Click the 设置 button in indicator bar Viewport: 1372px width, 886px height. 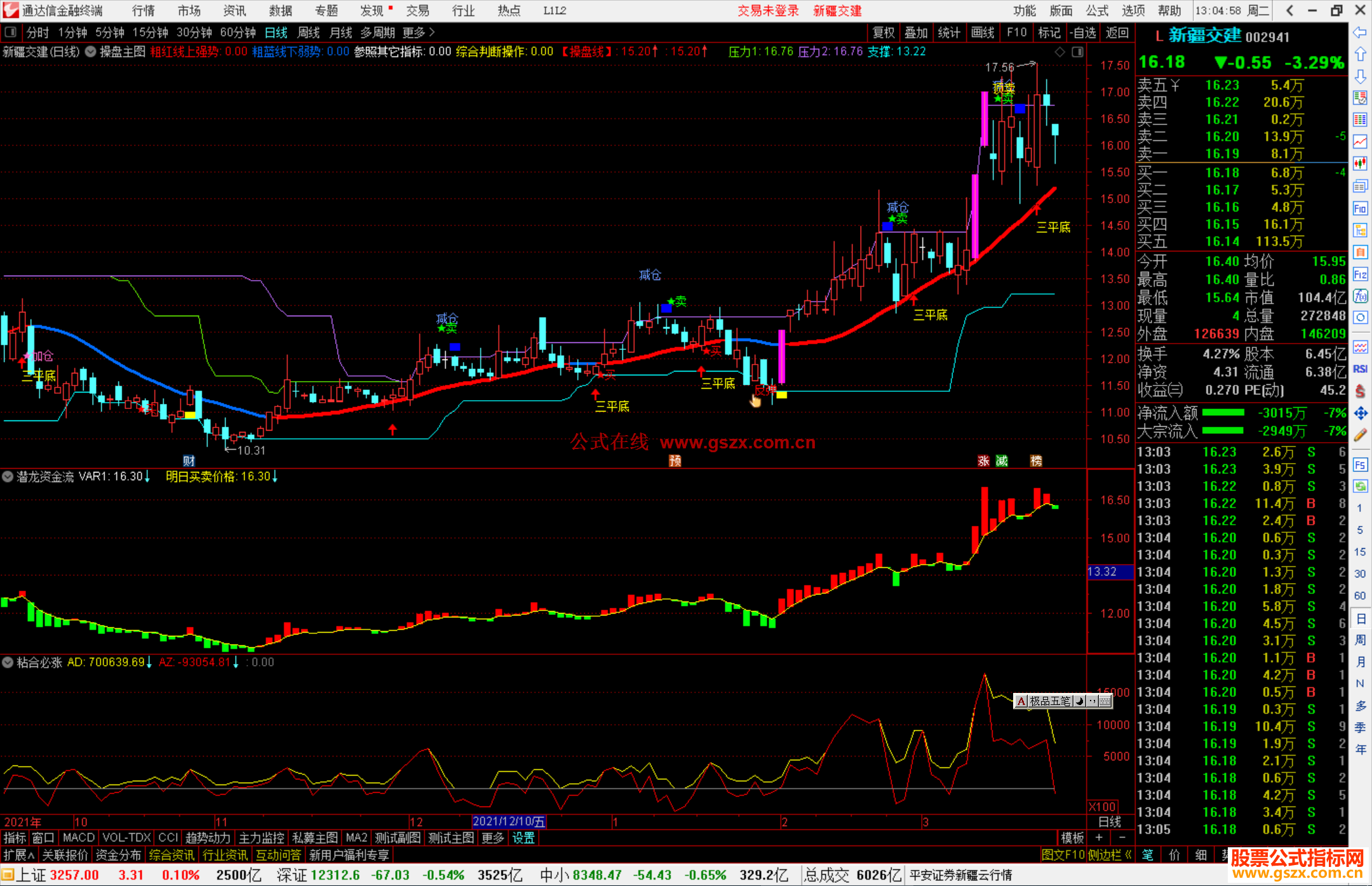pos(523,838)
